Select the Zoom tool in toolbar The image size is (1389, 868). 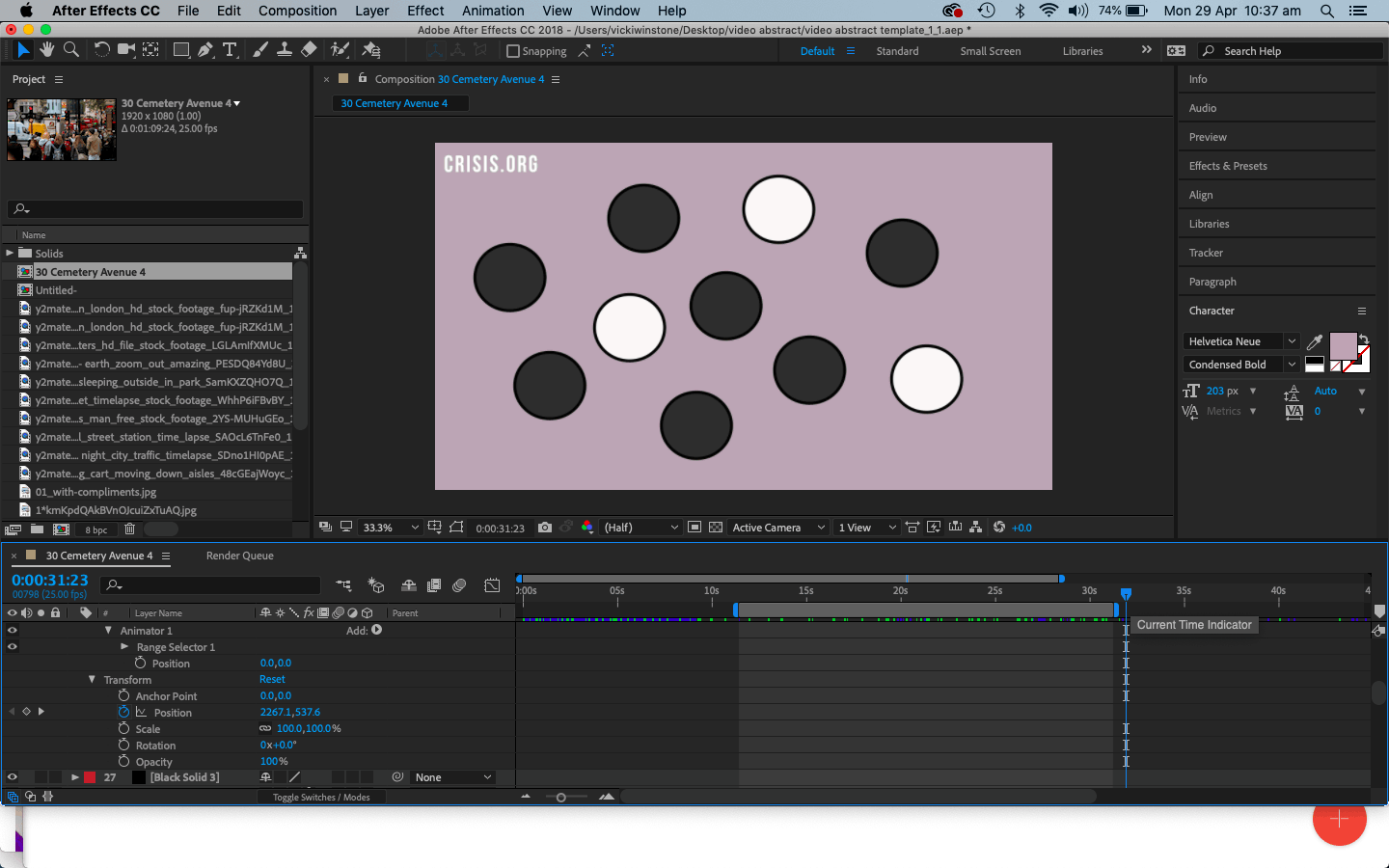[x=70, y=49]
